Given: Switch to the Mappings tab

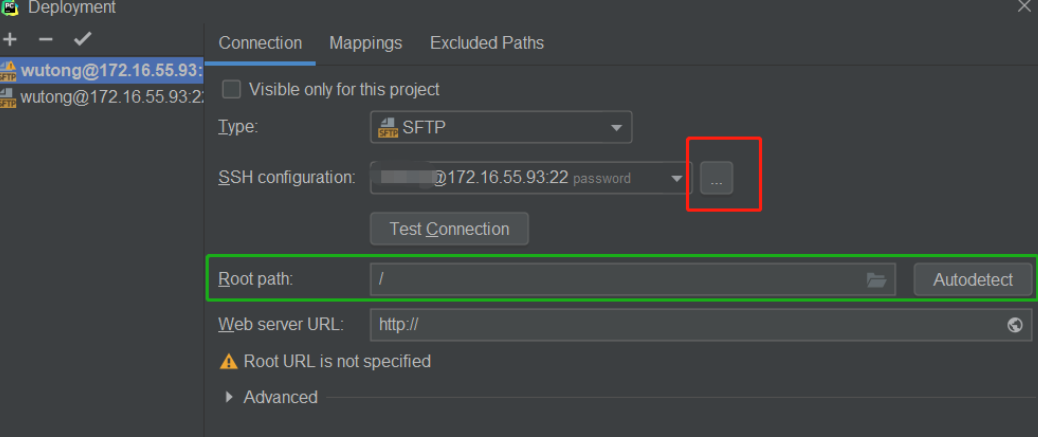Looking at the screenshot, I should tap(366, 43).
